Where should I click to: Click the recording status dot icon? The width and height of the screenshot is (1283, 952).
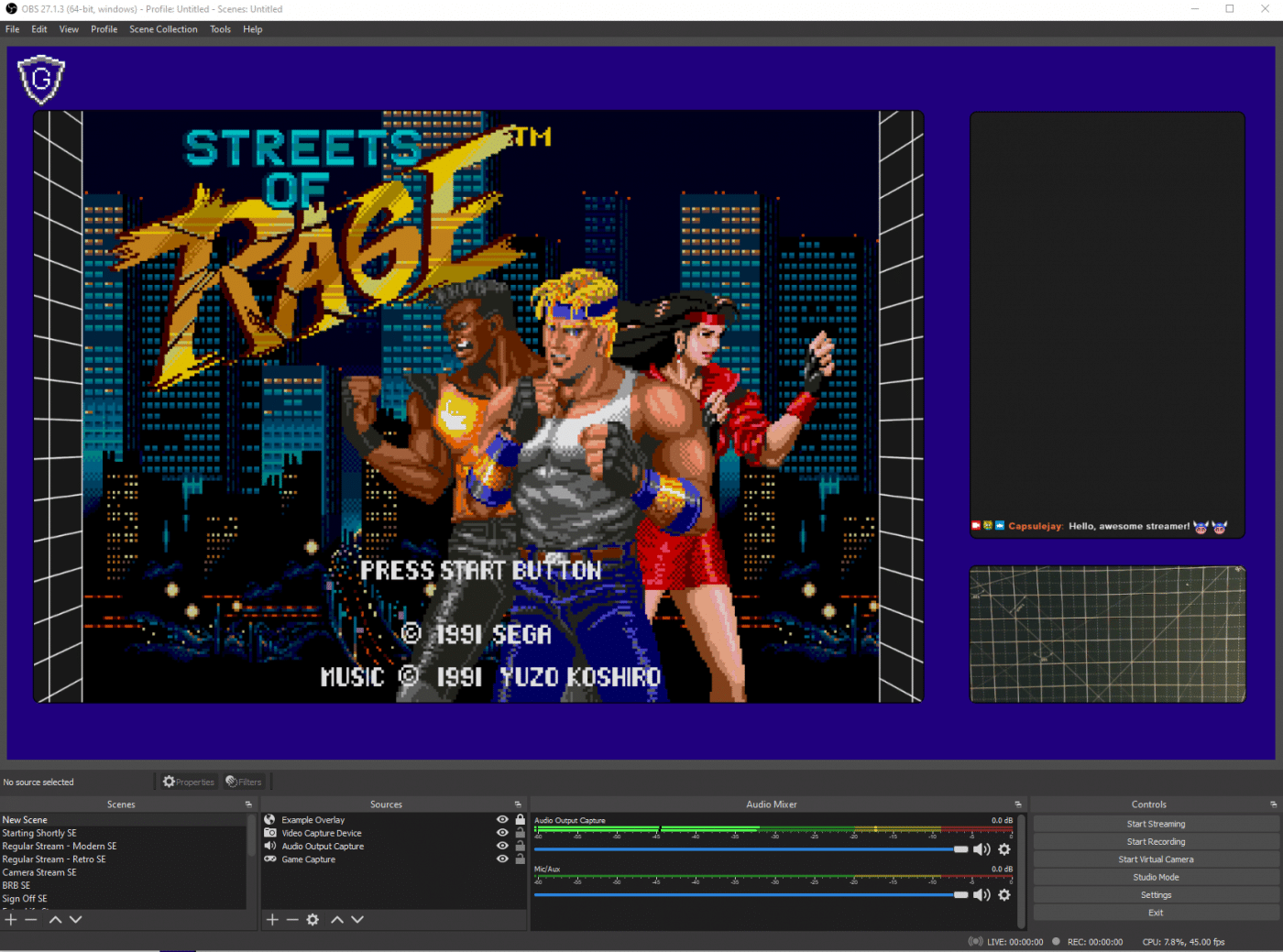pyautogui.click(x=1057, y=942)
